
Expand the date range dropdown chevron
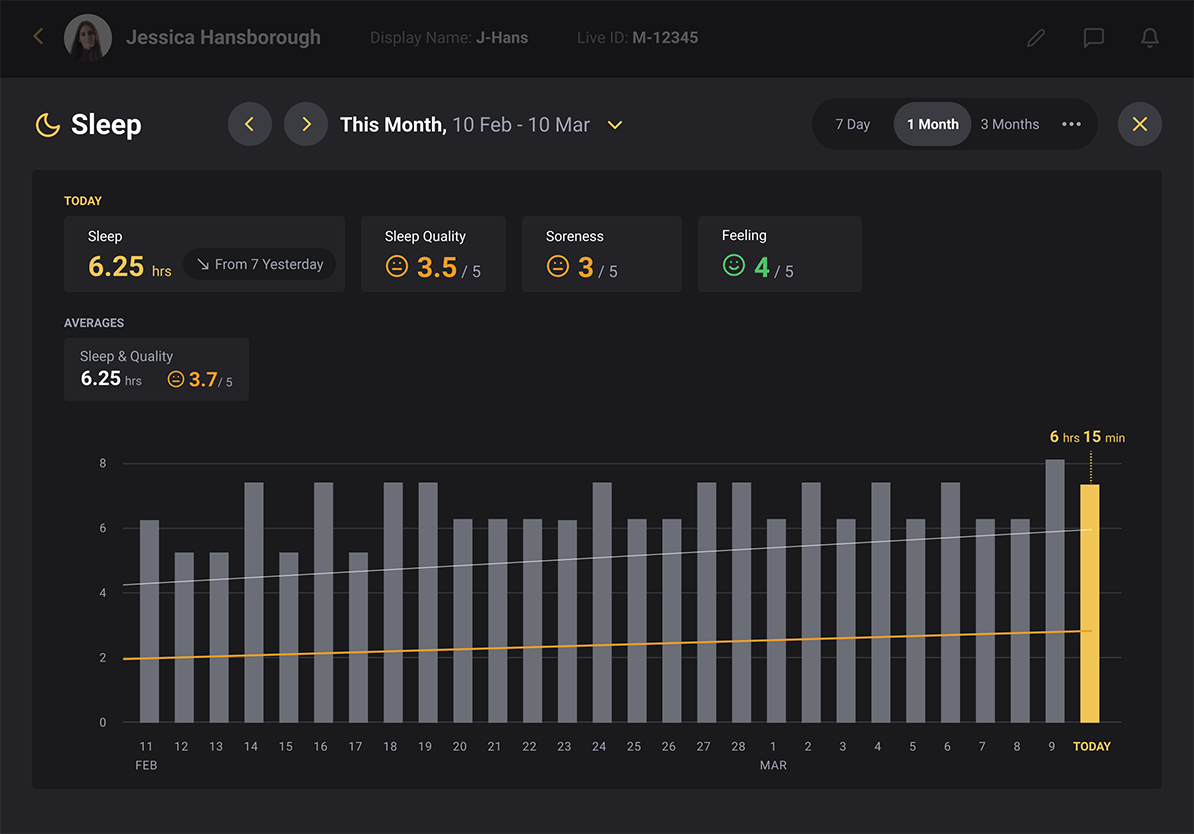pyautogui.click(x=615, y=125)
